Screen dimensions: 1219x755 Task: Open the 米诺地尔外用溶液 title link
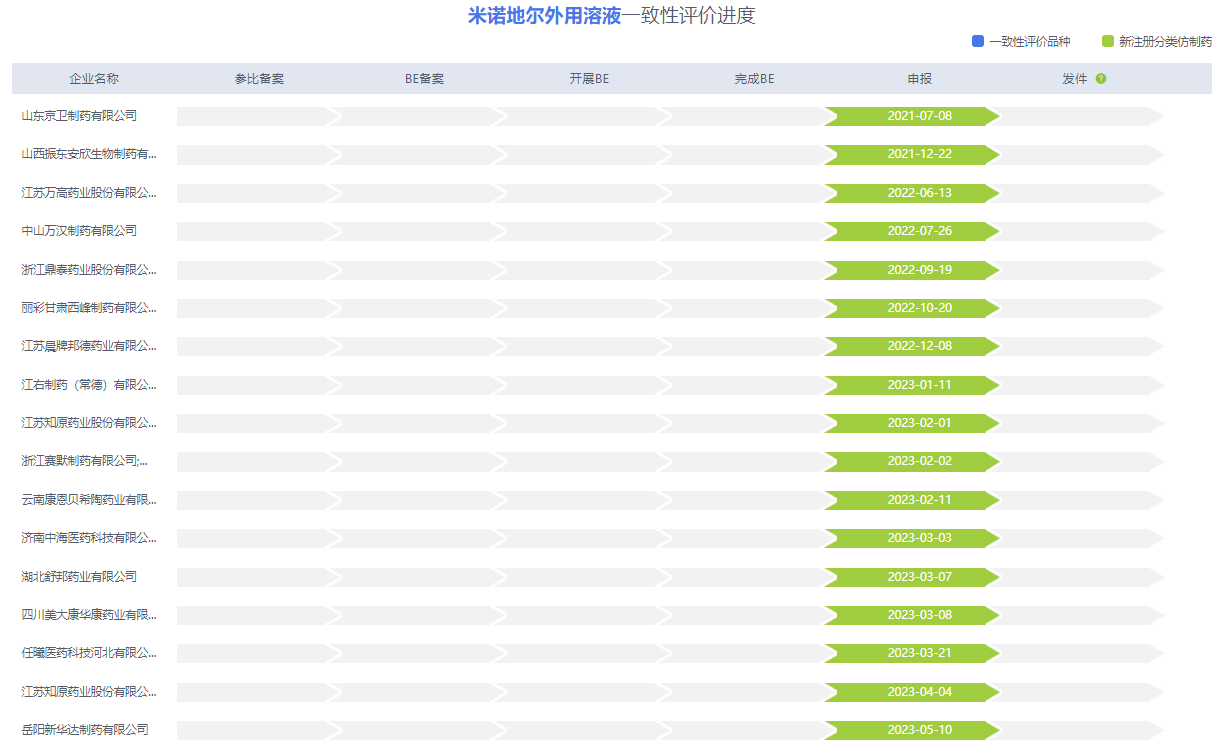(x=545, y=16)
